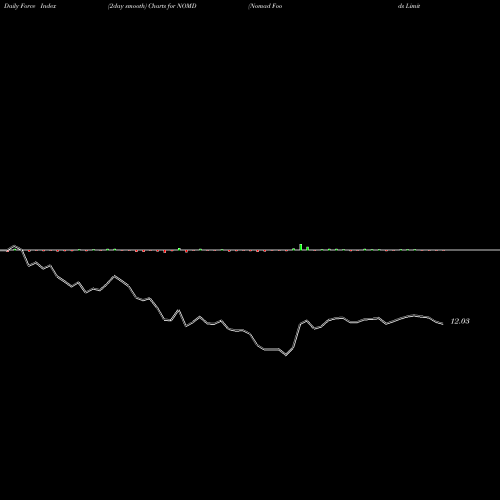Click the '(Nomad Foo' company name text
Viewport: 500px width, 500px height.
[x=265, y=6]
